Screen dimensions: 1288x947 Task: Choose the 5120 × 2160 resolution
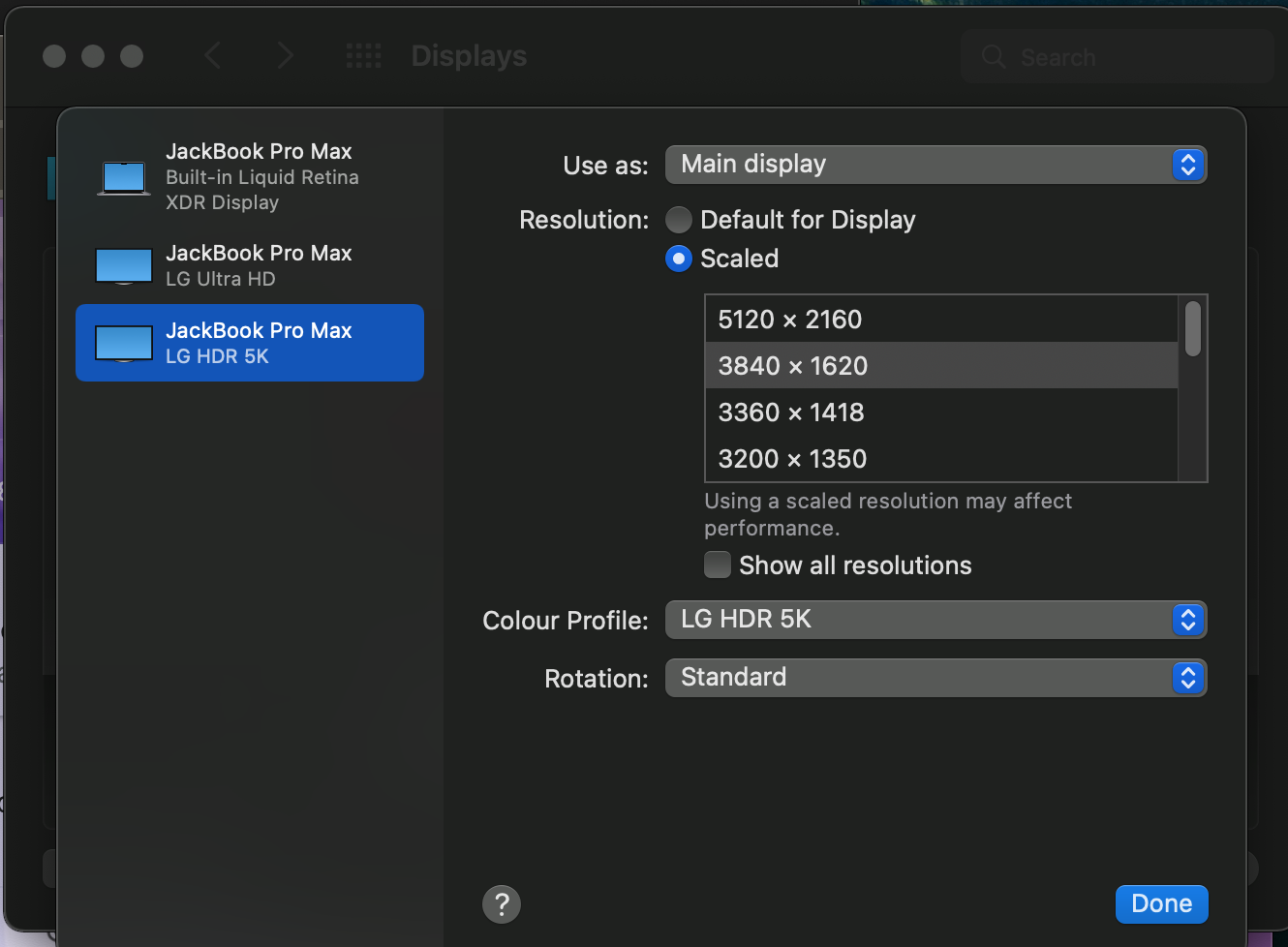(x=790, y=320)
